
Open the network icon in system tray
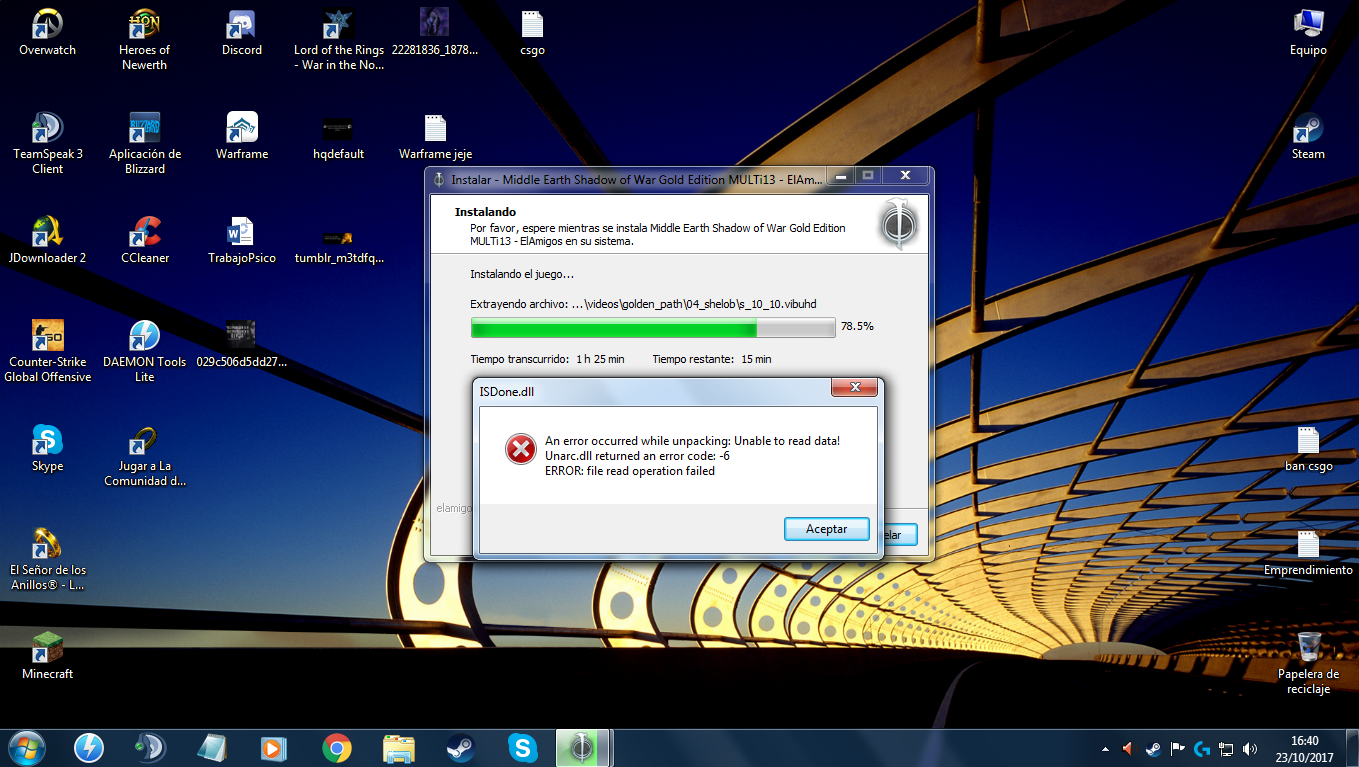click(x=1225, y=748)
